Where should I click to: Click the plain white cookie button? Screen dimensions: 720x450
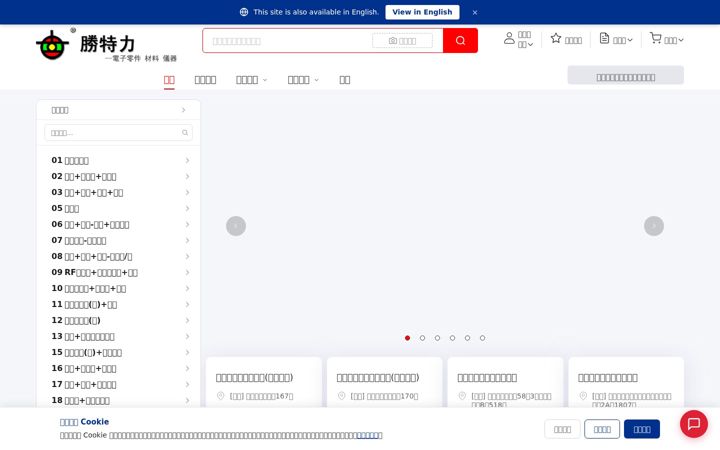point(562,429)
